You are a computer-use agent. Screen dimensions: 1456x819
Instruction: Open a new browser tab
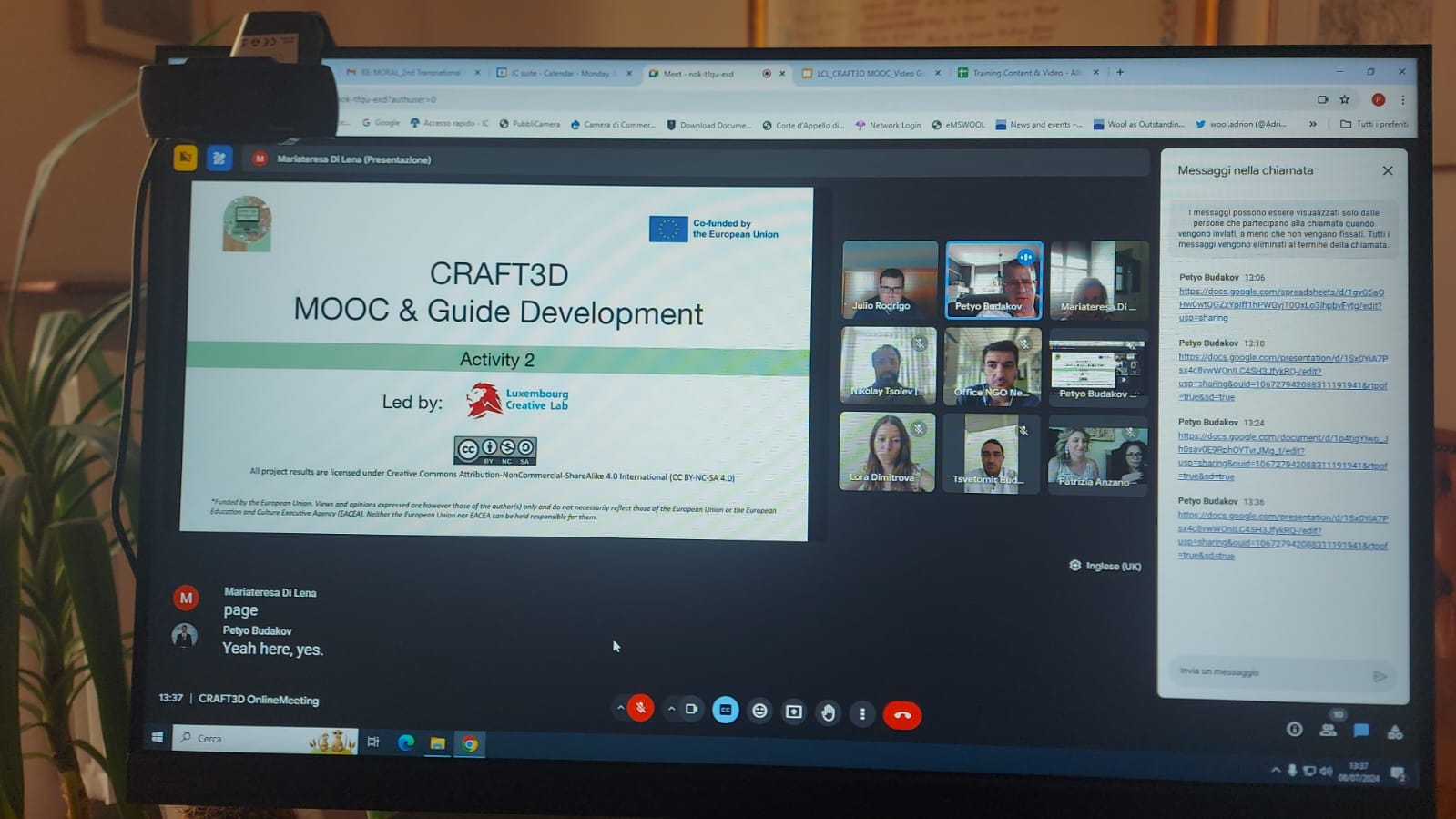1120,72
